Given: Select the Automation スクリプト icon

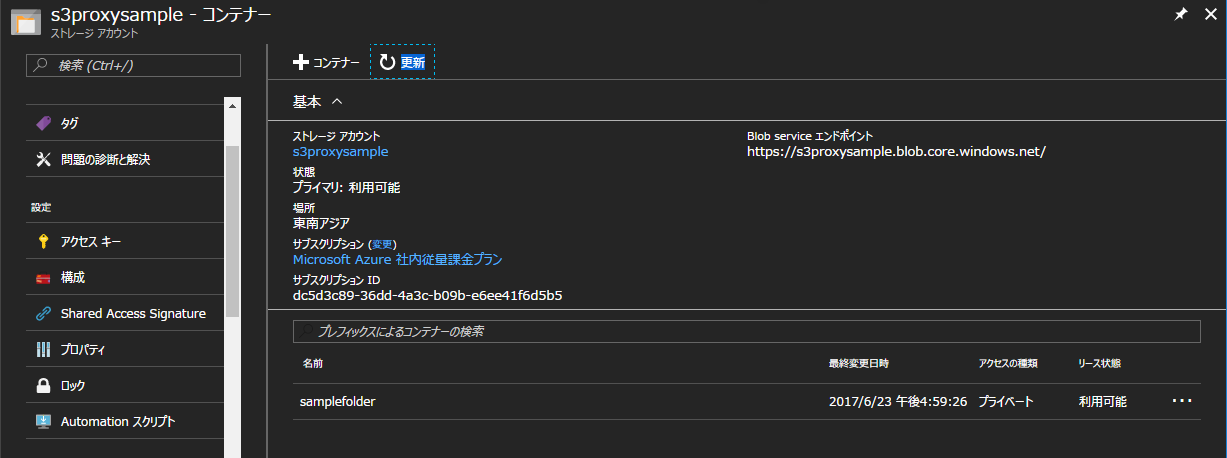Looking at the screenshot, I should (43, 421).
